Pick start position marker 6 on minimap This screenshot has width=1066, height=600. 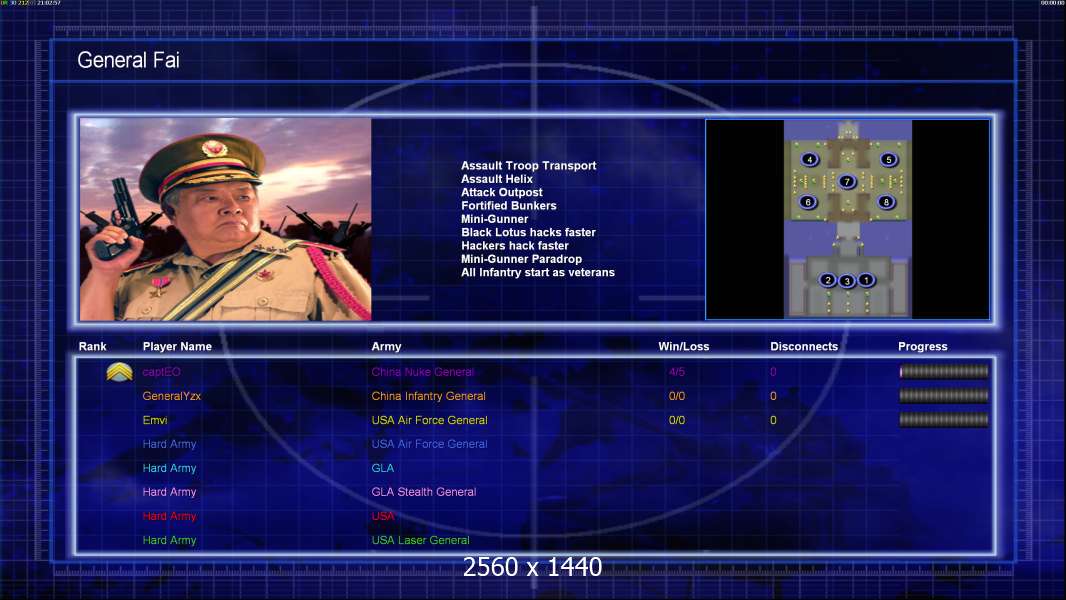808,202
